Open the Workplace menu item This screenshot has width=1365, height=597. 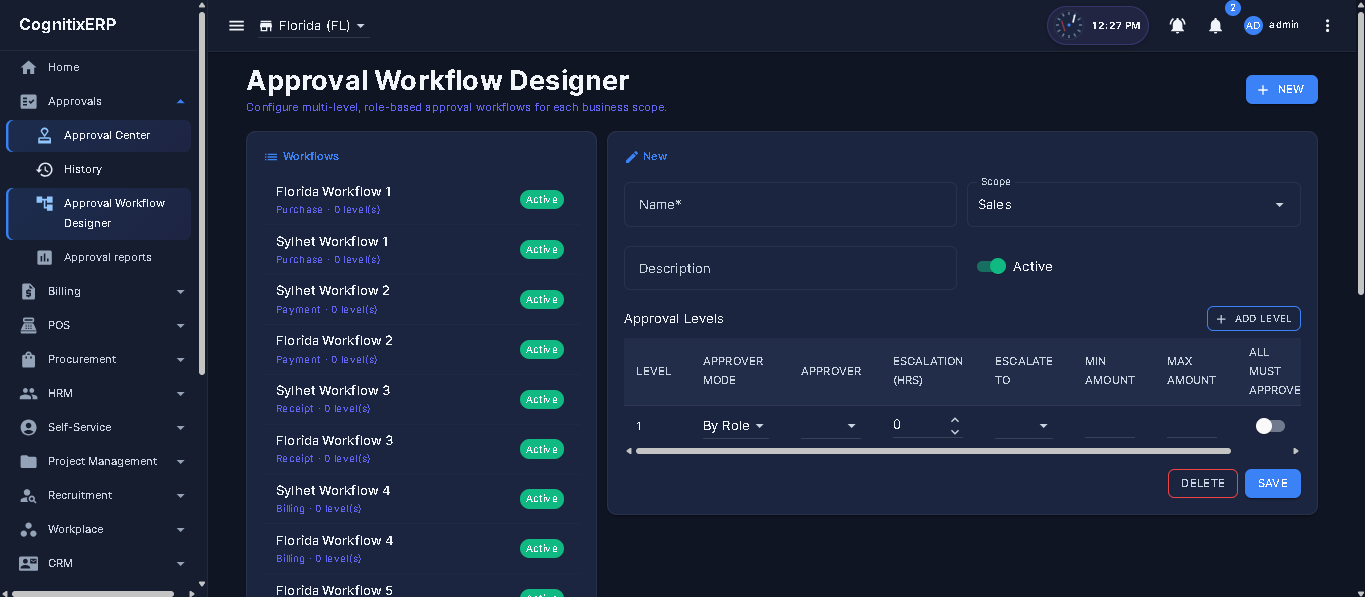tap(98, 529)
